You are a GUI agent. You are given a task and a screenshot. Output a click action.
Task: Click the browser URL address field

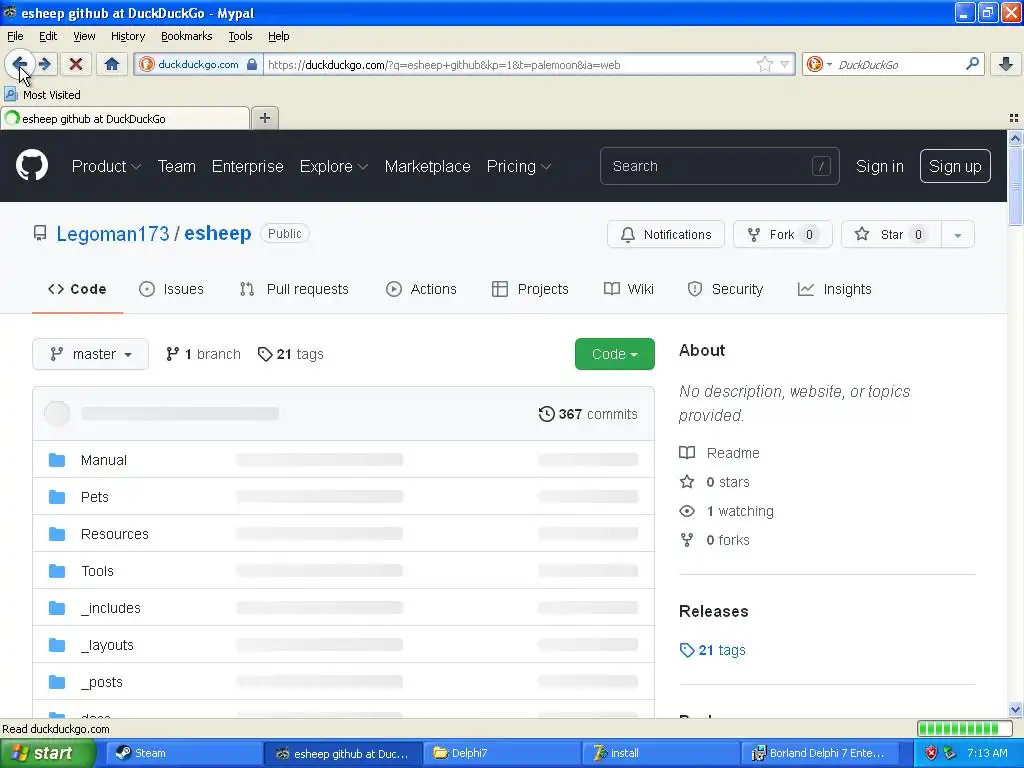click(509, 64)
